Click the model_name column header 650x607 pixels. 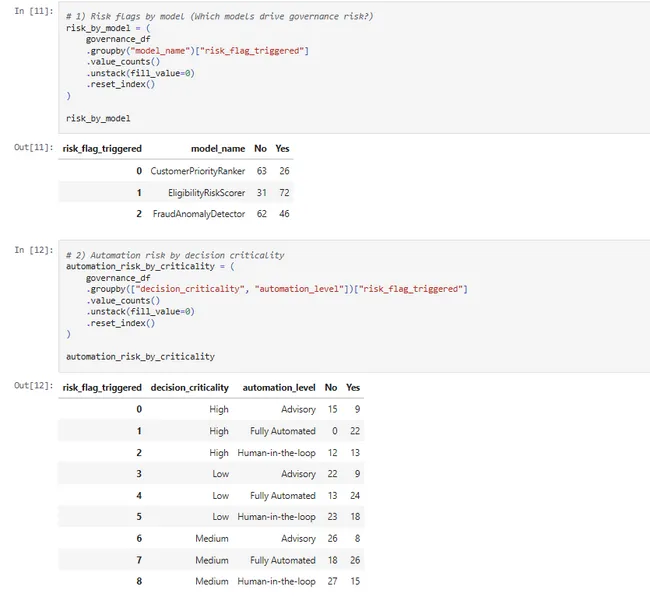217,149
